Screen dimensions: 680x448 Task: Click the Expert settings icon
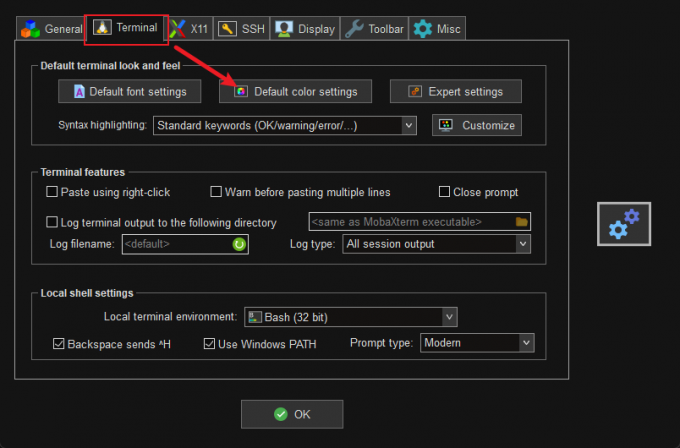click(x=415, y=92)
